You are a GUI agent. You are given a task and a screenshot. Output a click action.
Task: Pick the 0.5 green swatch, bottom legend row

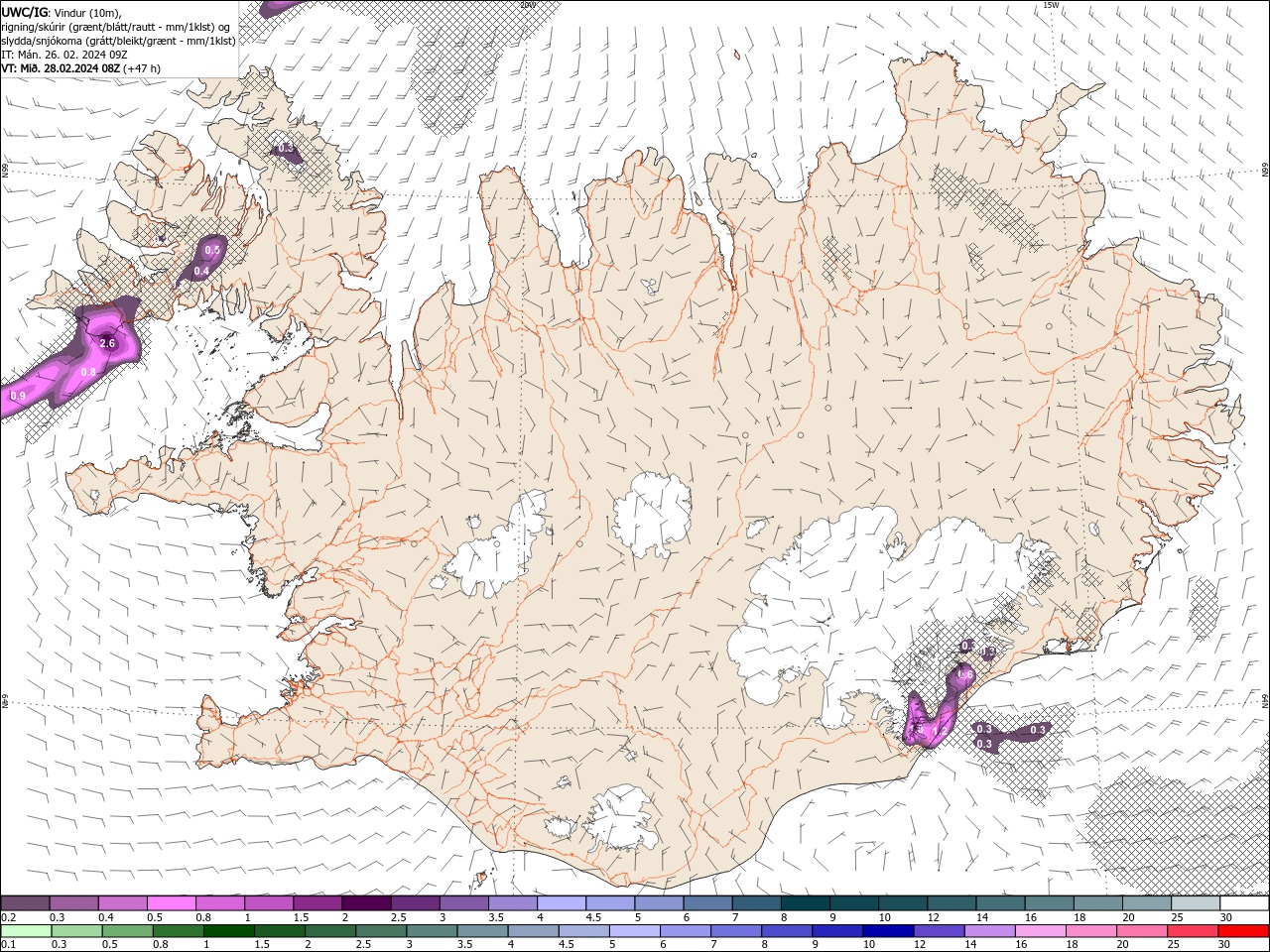[126, 931]
